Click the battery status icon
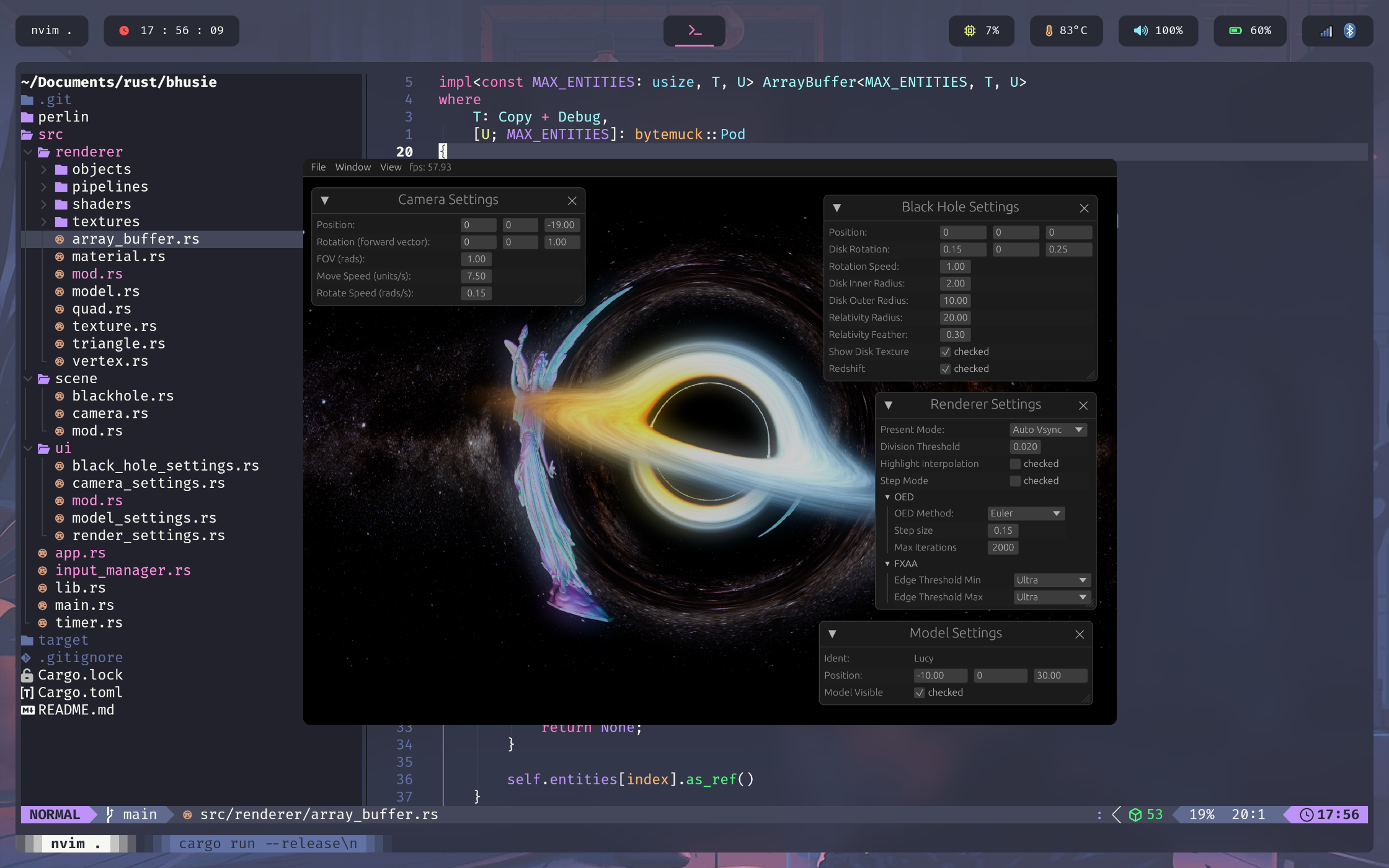1389x868 pixels. click(x=1235, y=31)
